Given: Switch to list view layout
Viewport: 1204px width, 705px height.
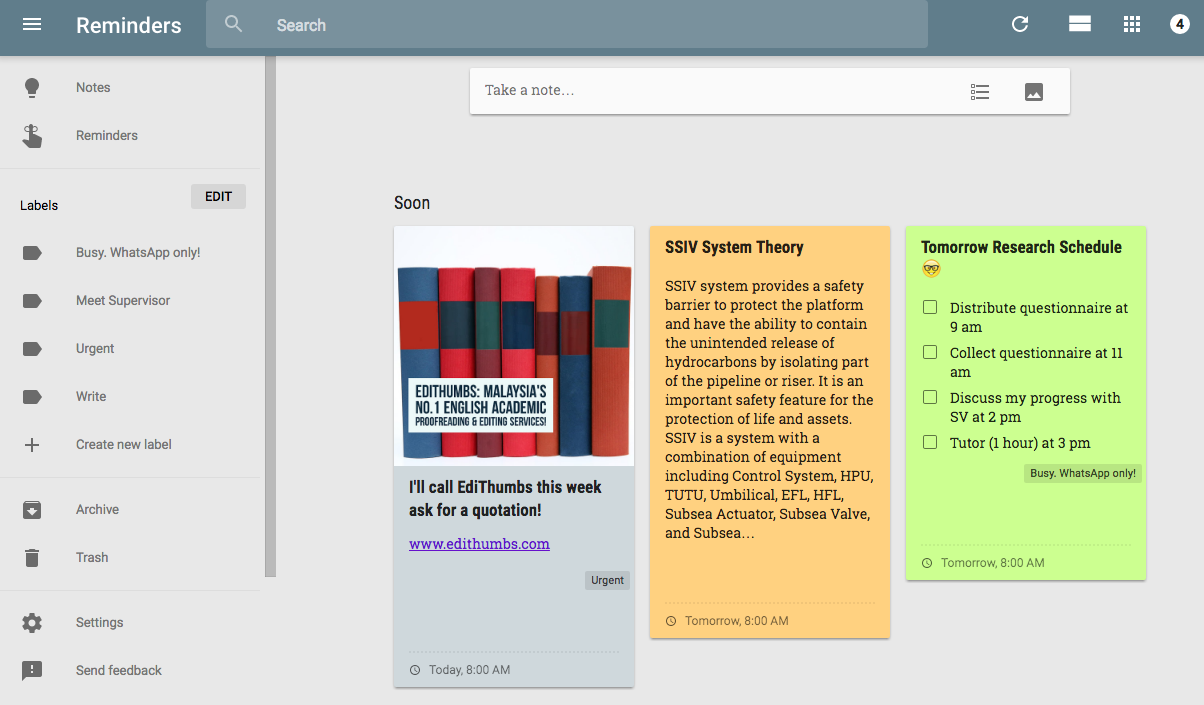Looking at the screenshot, I should (1079, 25).
